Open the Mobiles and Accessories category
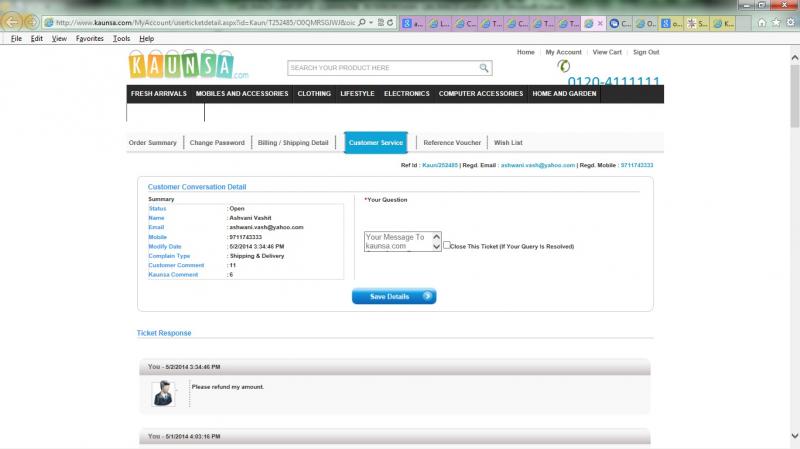Viewport: 800px width, 449px height. 242,94
